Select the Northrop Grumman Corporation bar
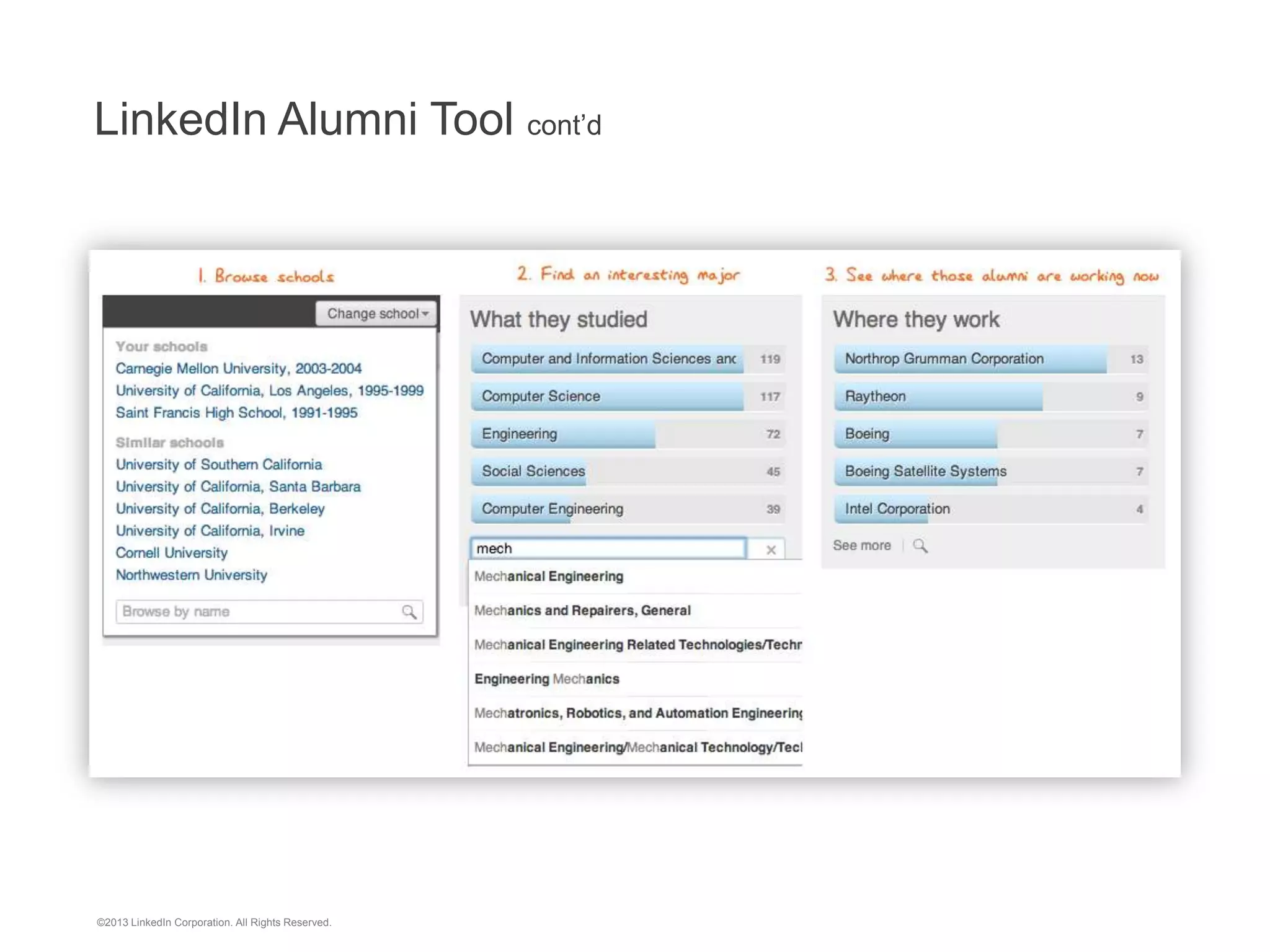Viewport: 1270px width, 952px height. click(990, 359)
